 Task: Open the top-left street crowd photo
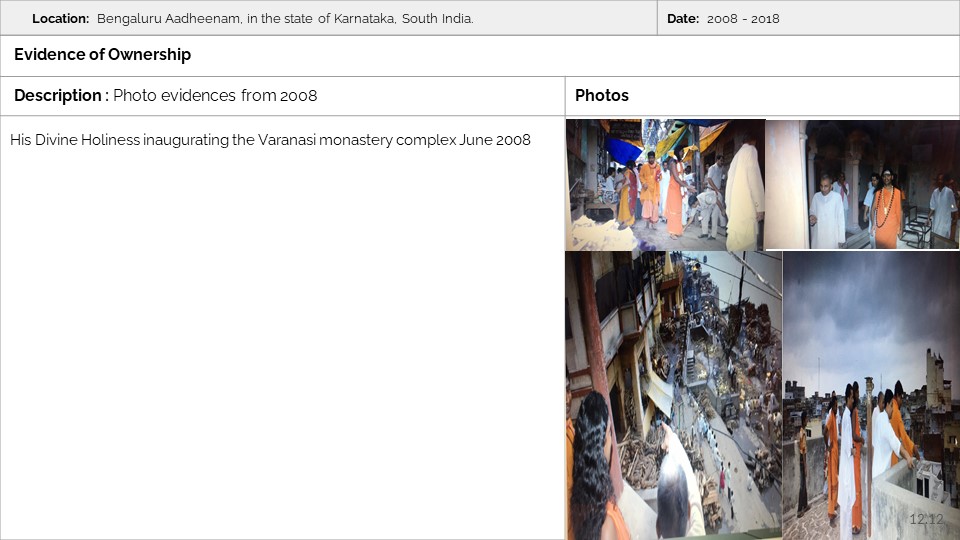[665, 185]
